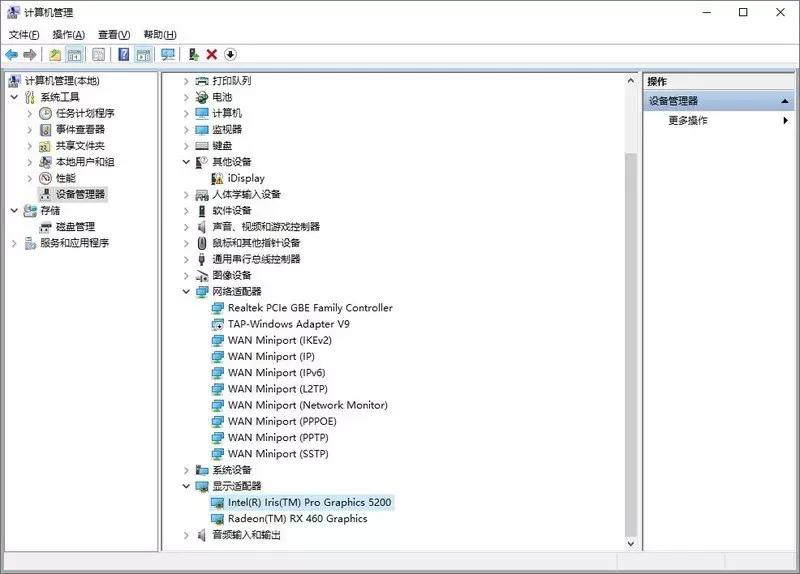Screen dimensions: 800x574
Task: Collapse the 网络适配器 category
Action: tap(186, 292)
